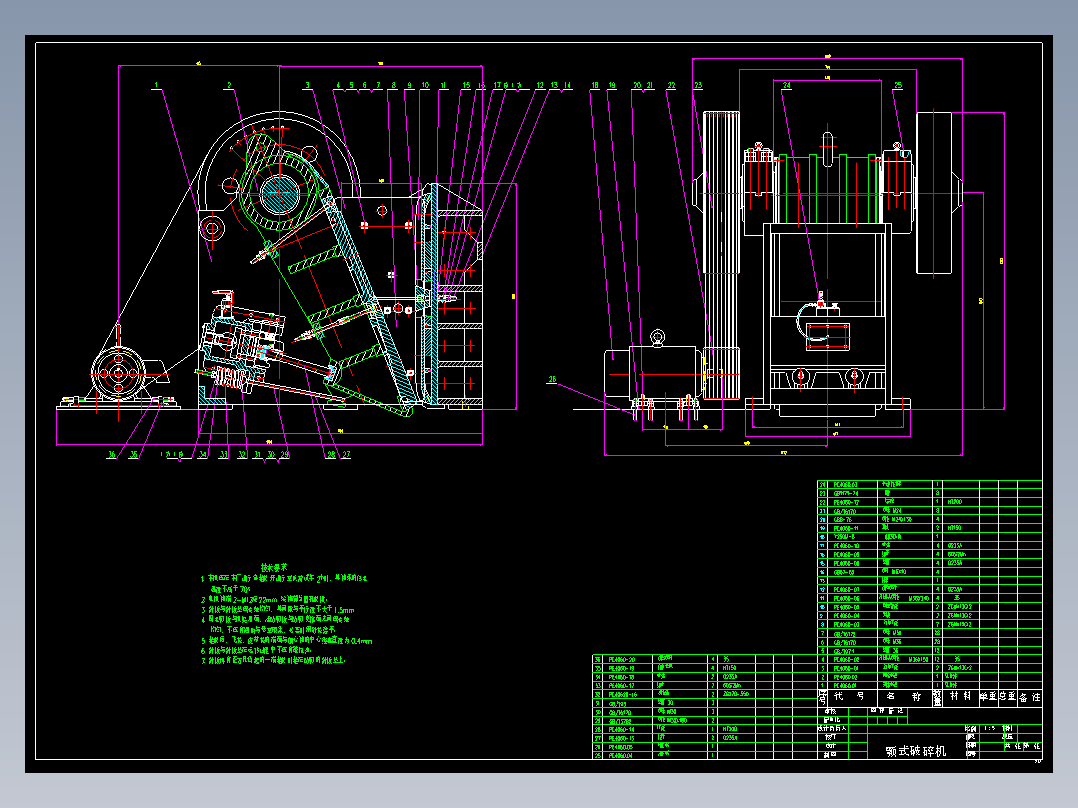The height and width of the screenshot is (808, 1078).
Task: Click technical note 2 mentioning 22mm
Action: 265,600
